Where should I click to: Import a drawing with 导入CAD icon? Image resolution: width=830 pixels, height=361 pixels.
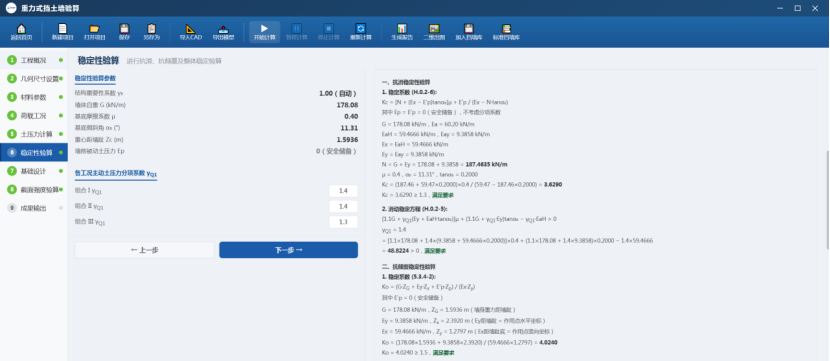[x=191, y=32]
